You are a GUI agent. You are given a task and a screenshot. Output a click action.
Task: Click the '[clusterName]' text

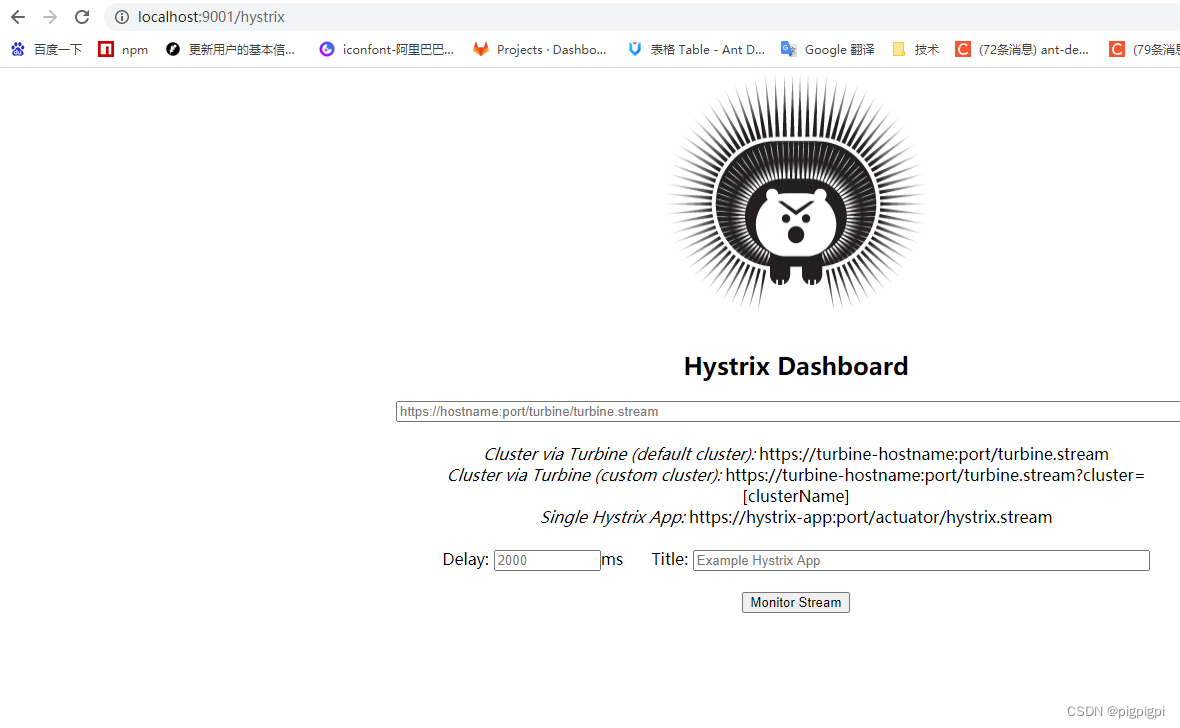[795, 496]
